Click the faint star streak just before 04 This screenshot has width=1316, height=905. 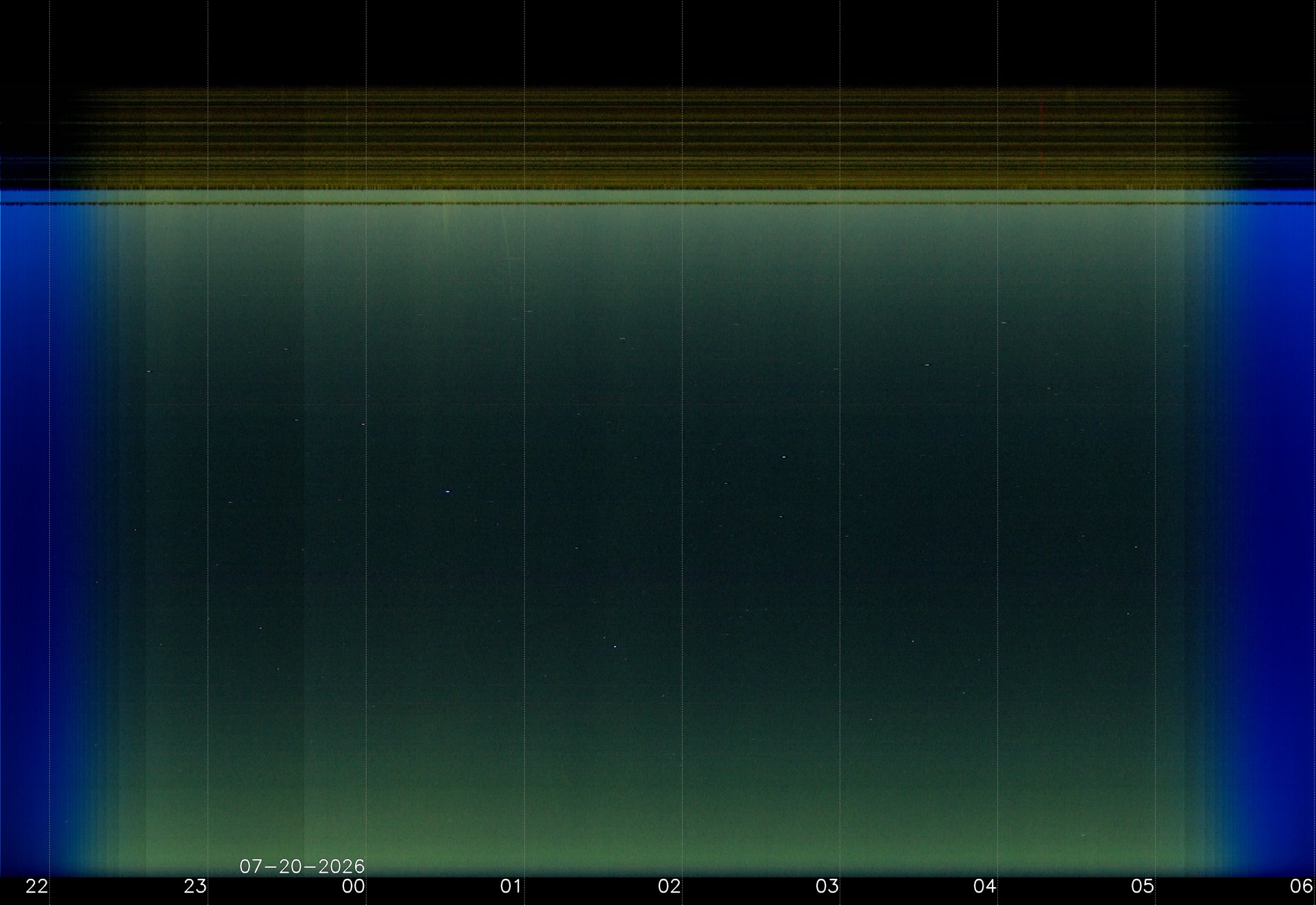[x=927, y=365]
